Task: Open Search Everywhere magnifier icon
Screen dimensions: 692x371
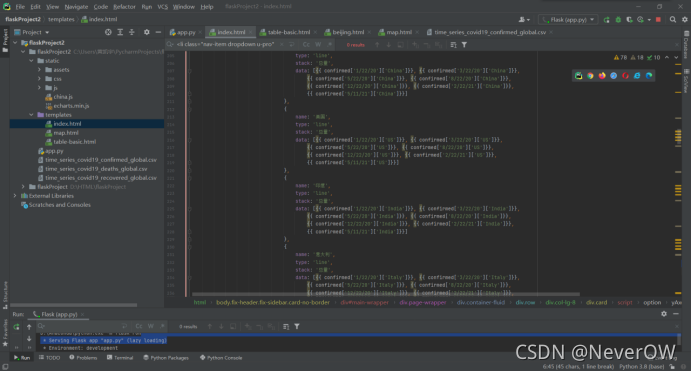Action: click(673, 20)
